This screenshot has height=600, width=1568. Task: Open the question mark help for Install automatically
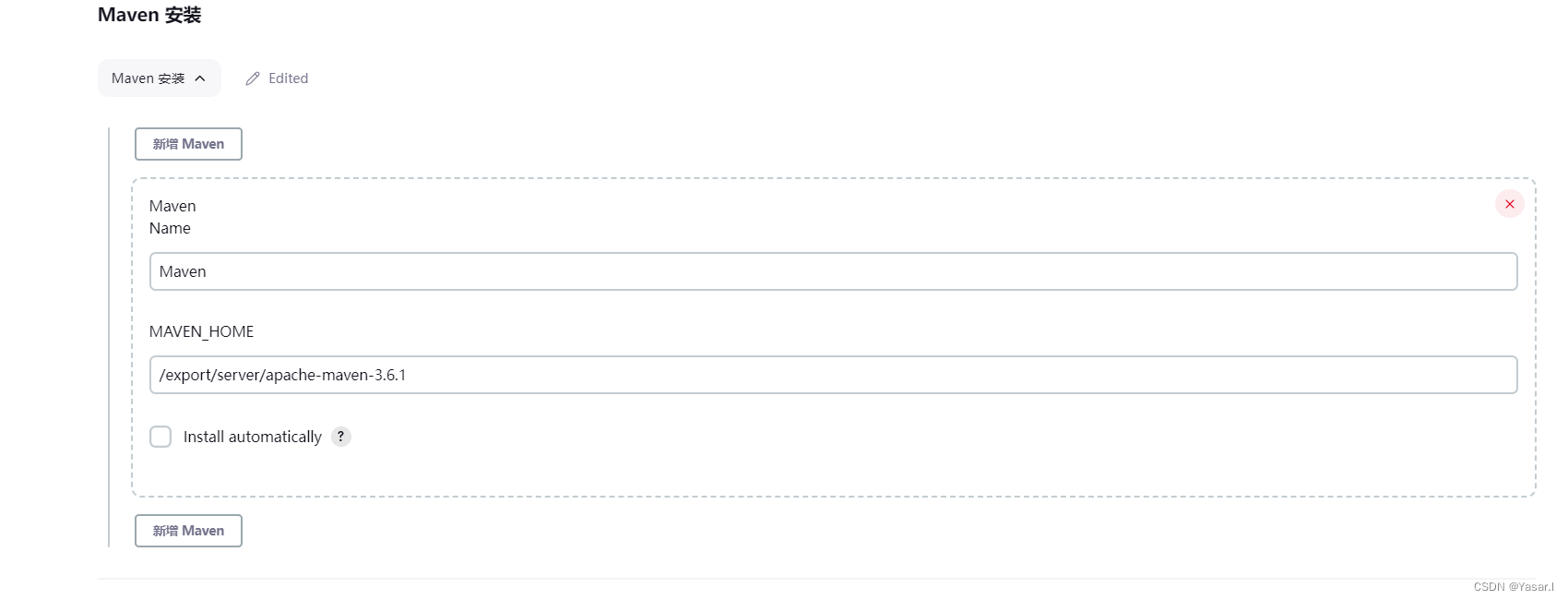[x=340, y=437]
